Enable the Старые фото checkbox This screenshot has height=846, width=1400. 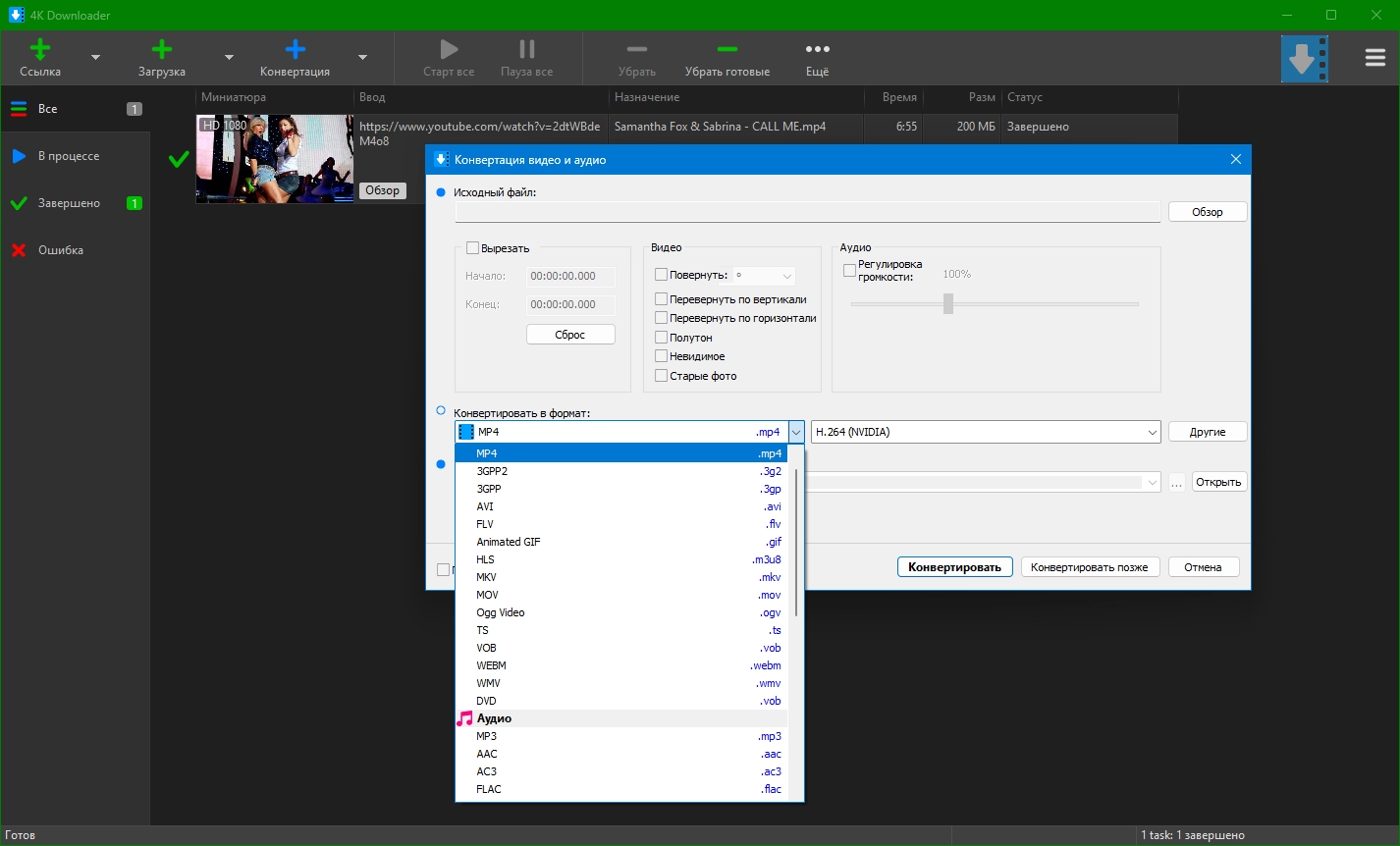click(x=661, y=376)
